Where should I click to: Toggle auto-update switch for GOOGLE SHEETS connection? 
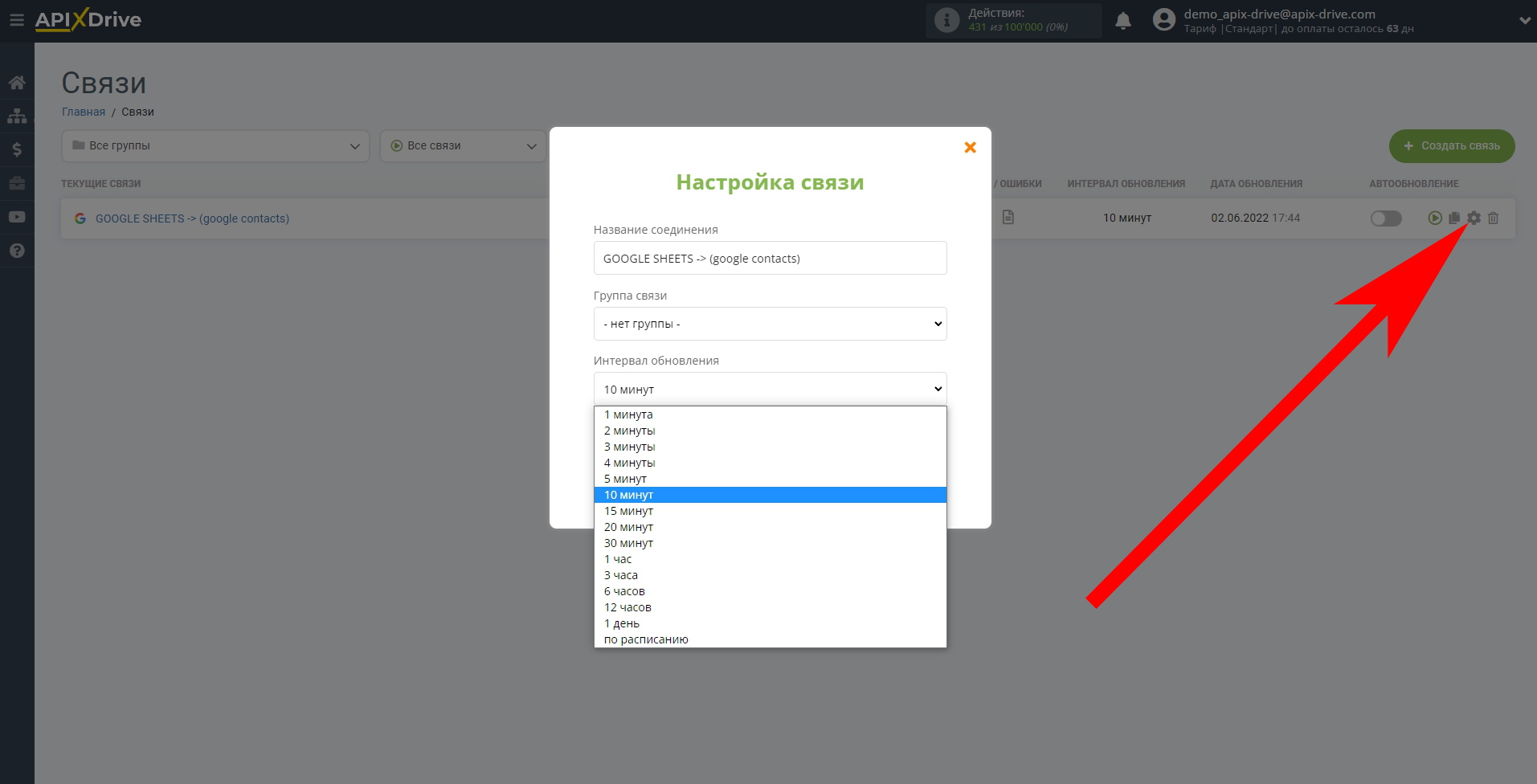[1386, 218]
